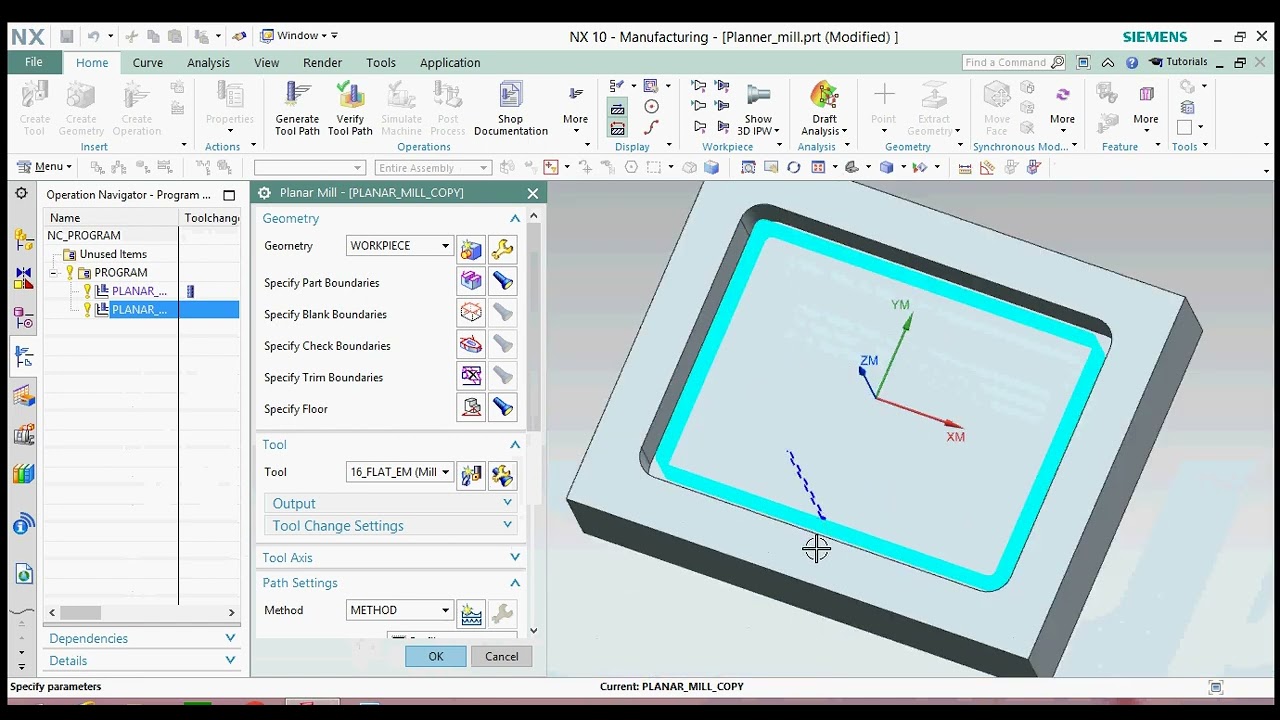Select first PLANAR_ operation in tree
This screenshot has width=1280, height=720.
tap(139, 291)
